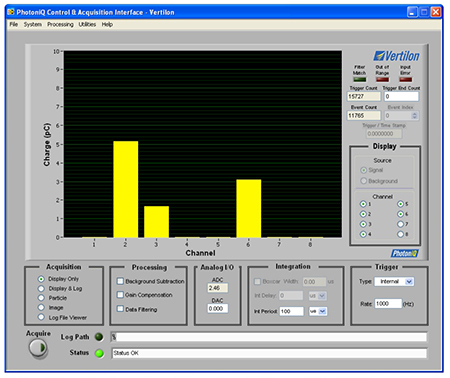Screen dimensions: 450x378
Task: Click the Int Period value field
Action: (x=292, y=311)
